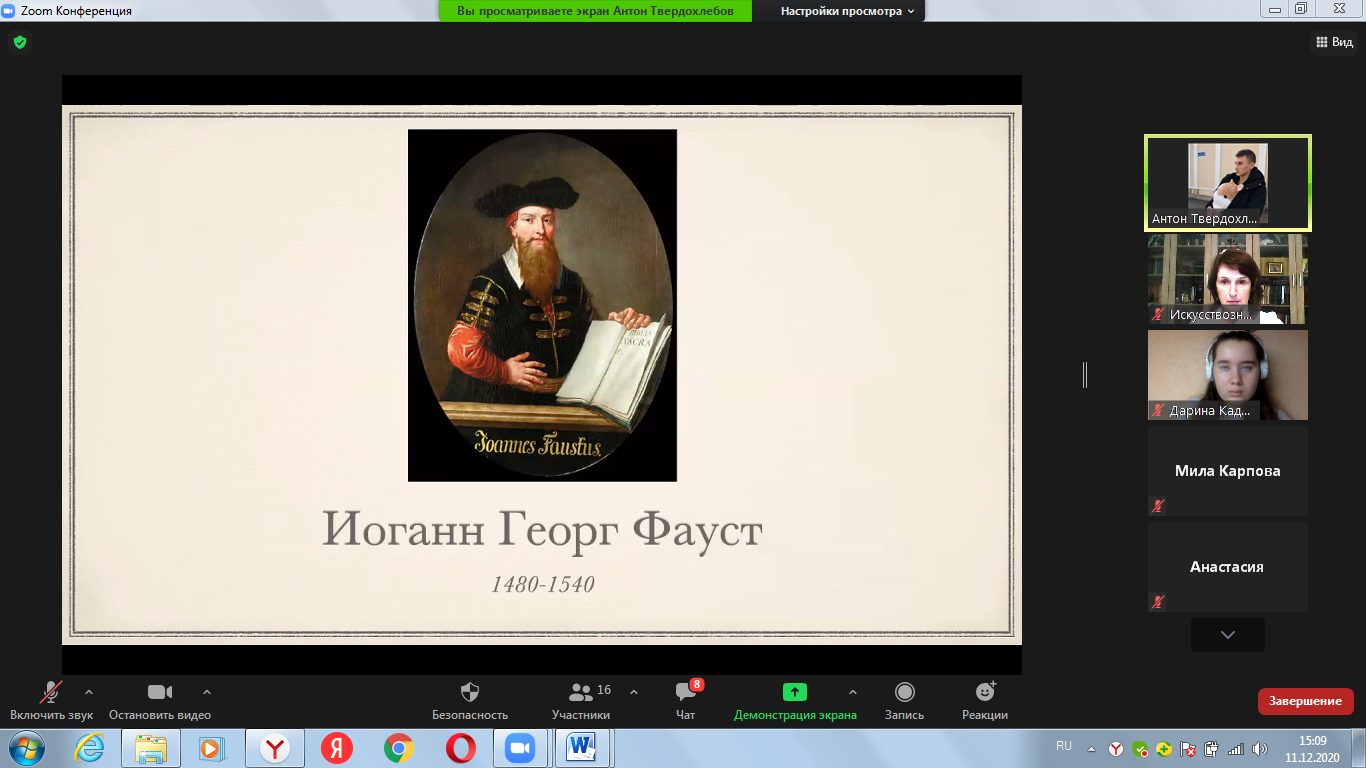The image size is (1366, 768).
Task: Switch to Microsoft Word taskbar button
Action: pyautogui.click(x=581, y=748)
